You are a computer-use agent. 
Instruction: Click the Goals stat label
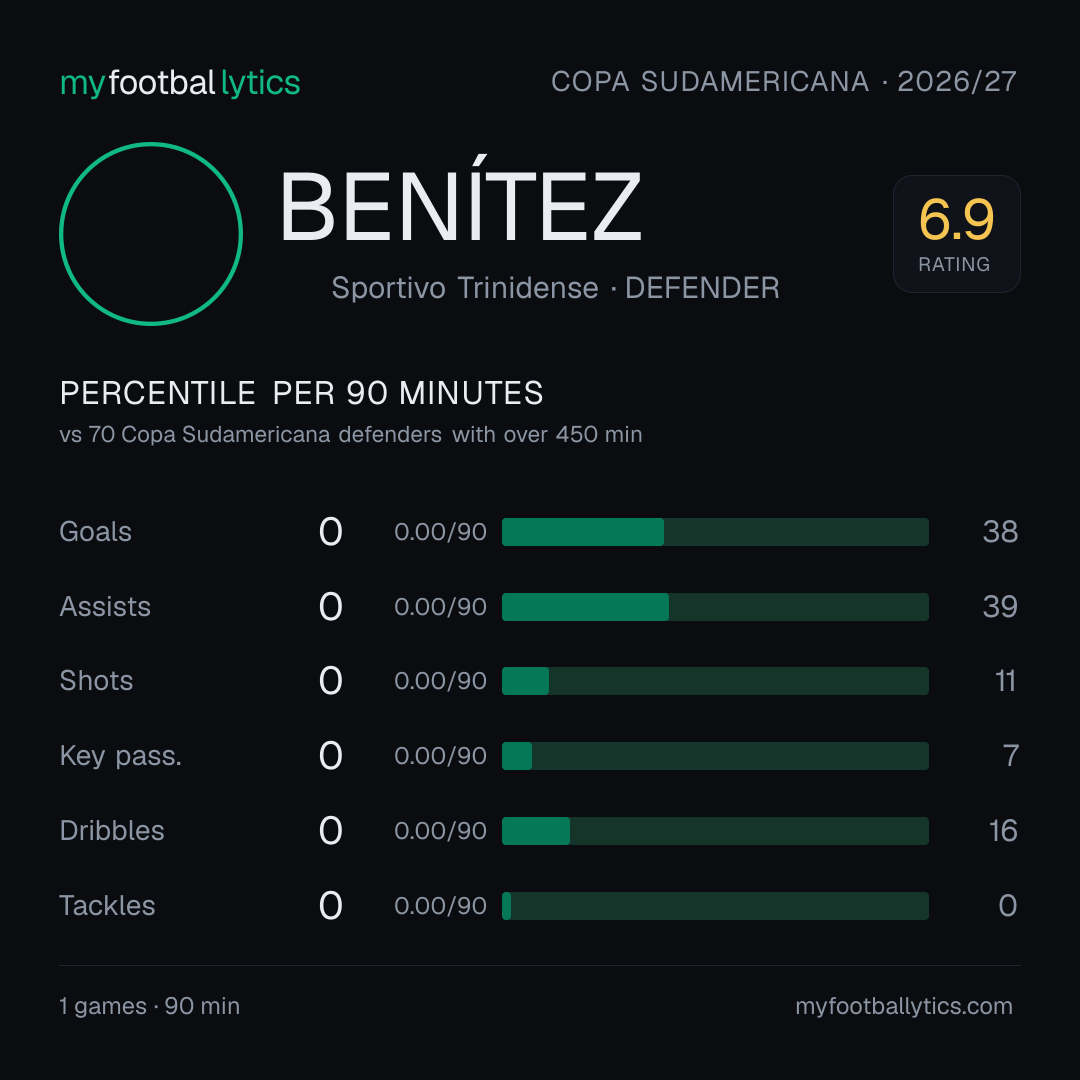coord(95,532)
